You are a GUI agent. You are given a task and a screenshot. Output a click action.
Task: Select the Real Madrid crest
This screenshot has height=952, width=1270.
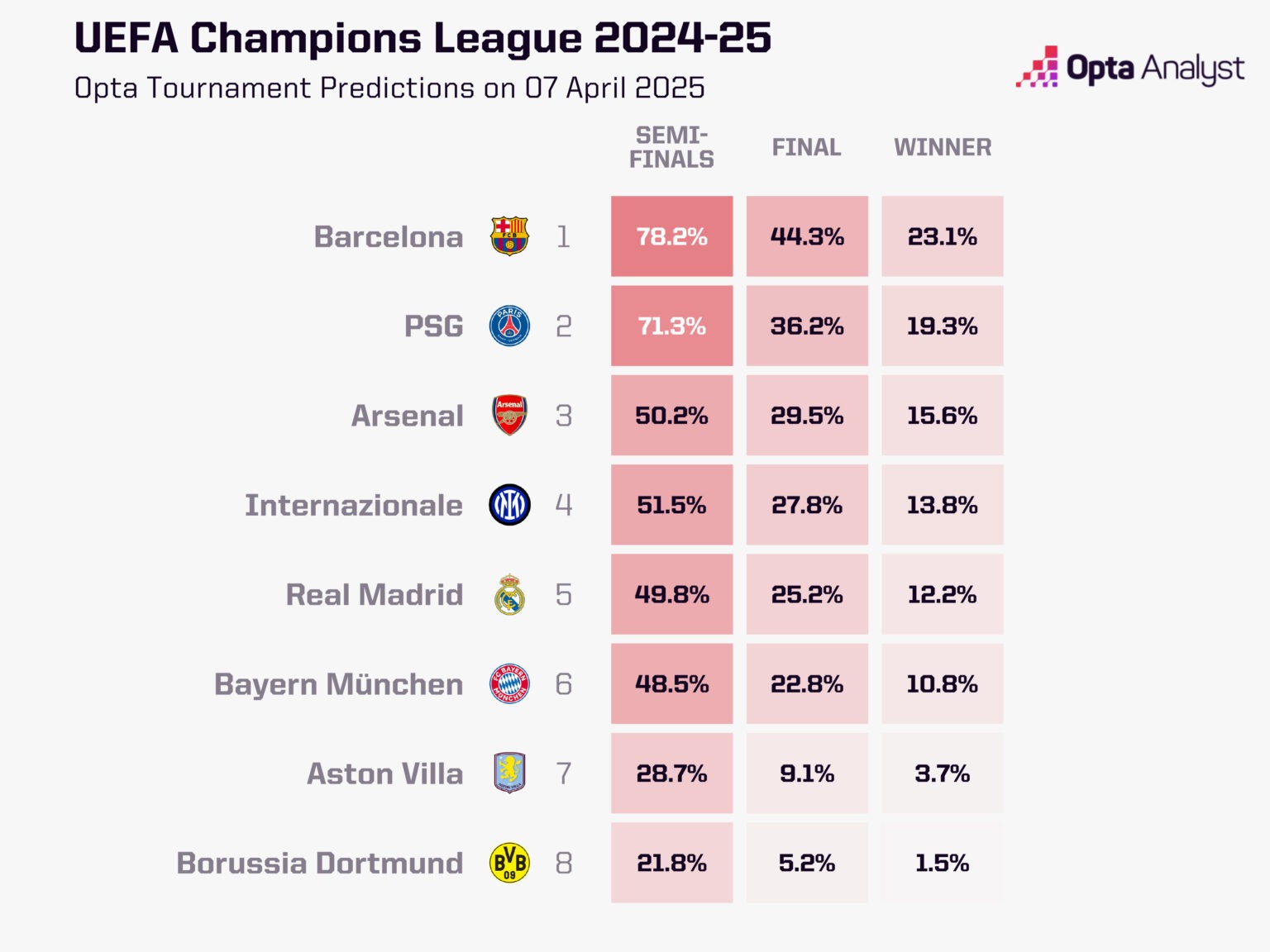509,594
